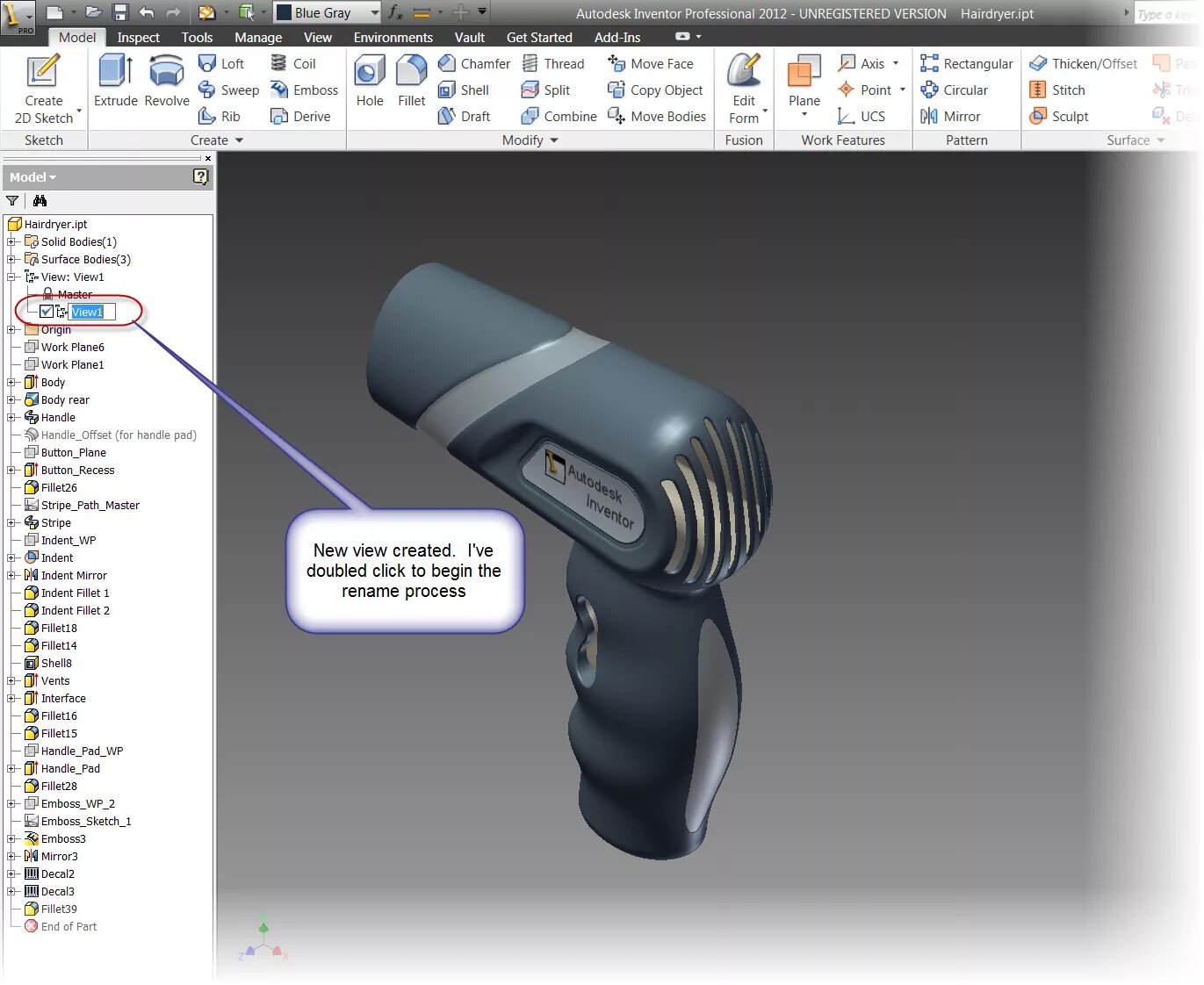Viewport: 1204px width, 985px height.
Task: Click the Derive tool
Action: 300,116
